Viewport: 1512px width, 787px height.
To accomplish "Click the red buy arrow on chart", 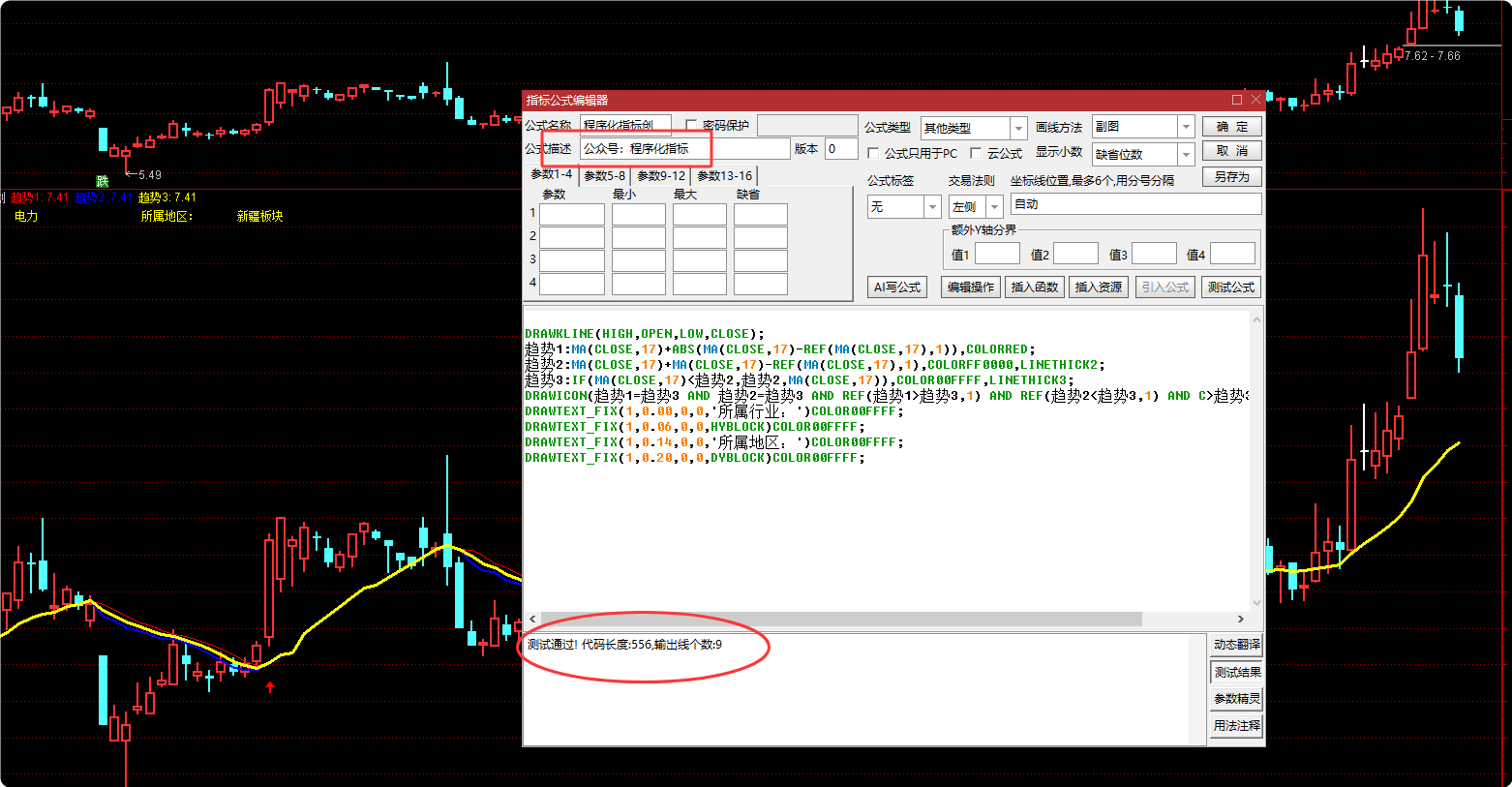I will (270, 686).
